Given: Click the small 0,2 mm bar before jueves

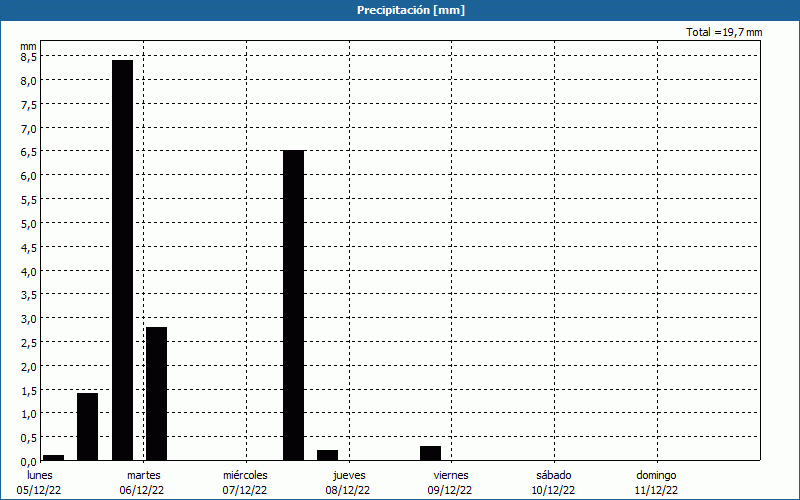Looking at the screenshot, I should [328, 455].
